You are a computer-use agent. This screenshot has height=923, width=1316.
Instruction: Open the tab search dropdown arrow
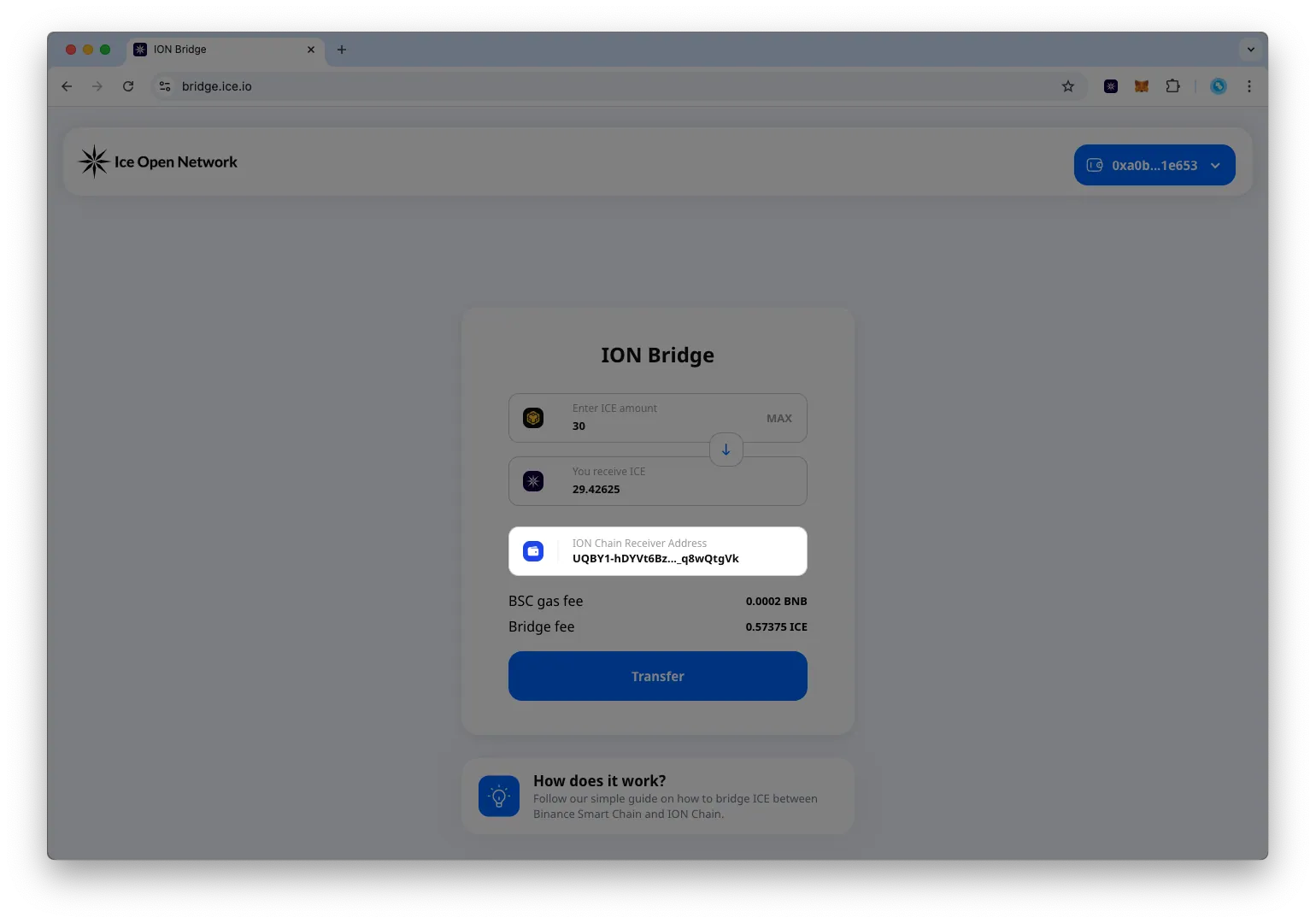[x=1251, y=50]
